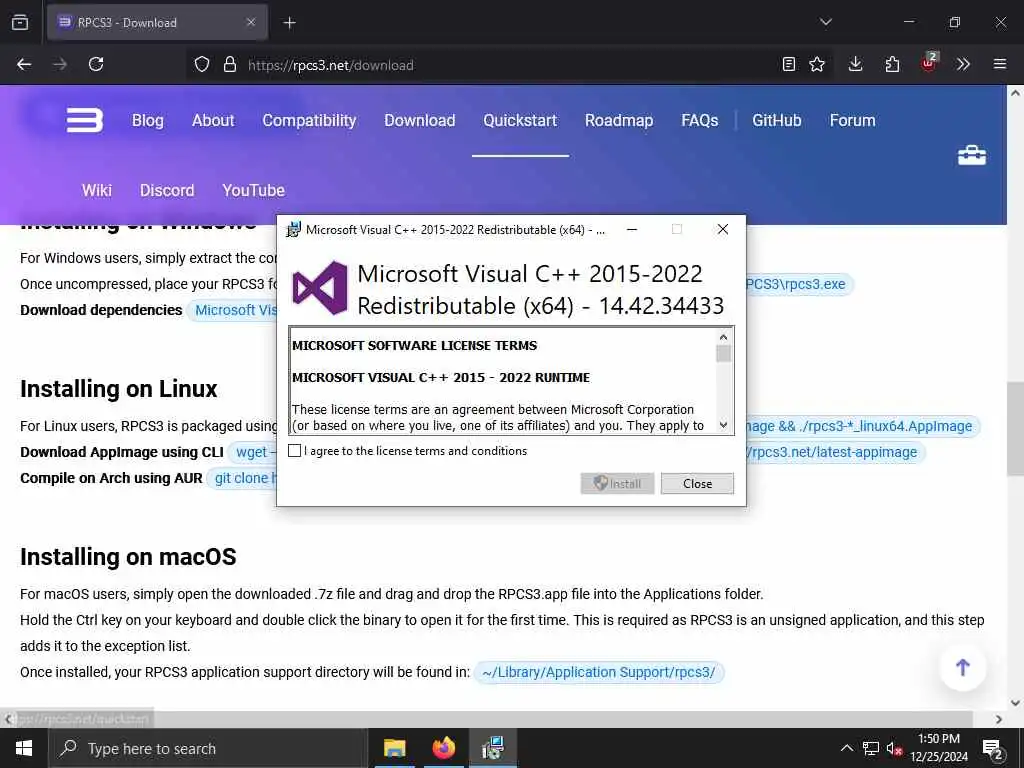The width and height of the screenshot is (1024, 768).
Task: Open the About page
Action: click(213, 120)
